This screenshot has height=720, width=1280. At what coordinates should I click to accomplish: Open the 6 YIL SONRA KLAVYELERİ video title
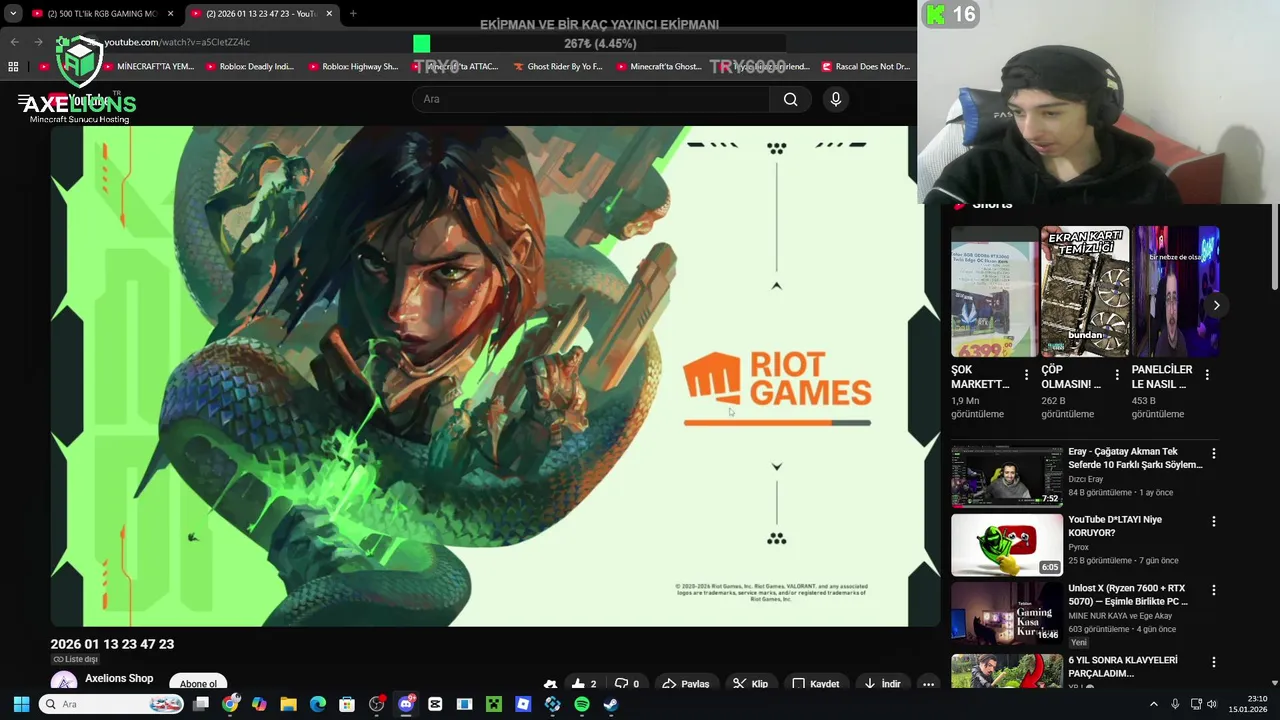(x=1122, y=667)
